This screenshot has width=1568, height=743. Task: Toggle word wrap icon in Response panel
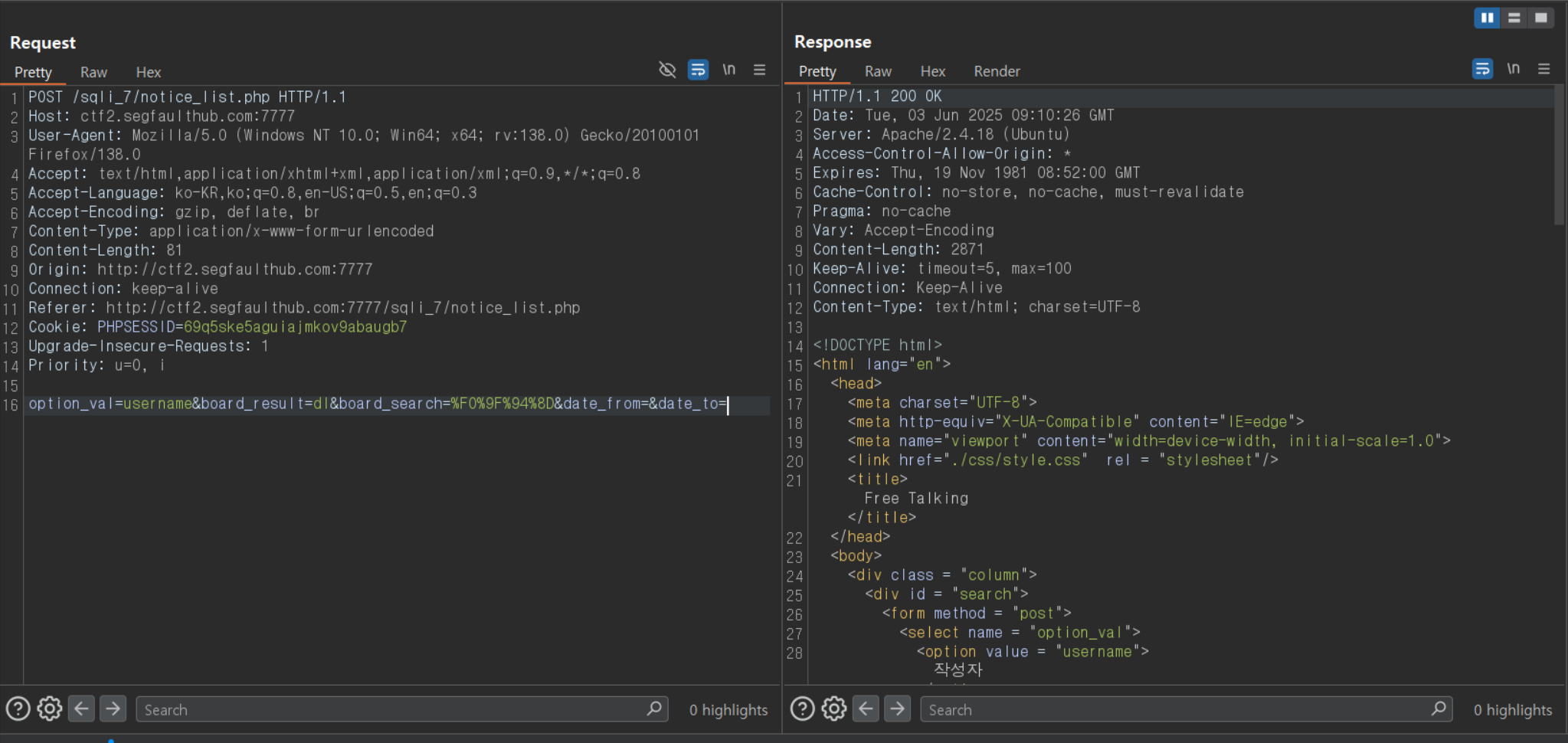(x=1482, y=69)
